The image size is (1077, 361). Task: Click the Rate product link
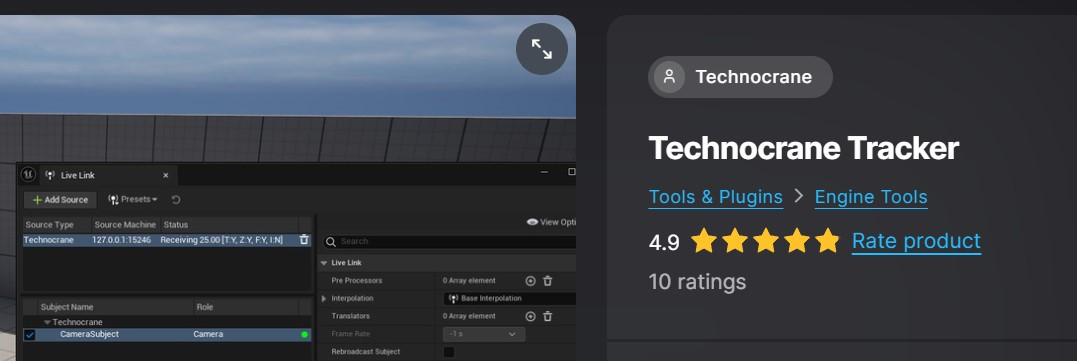[916, 241]
